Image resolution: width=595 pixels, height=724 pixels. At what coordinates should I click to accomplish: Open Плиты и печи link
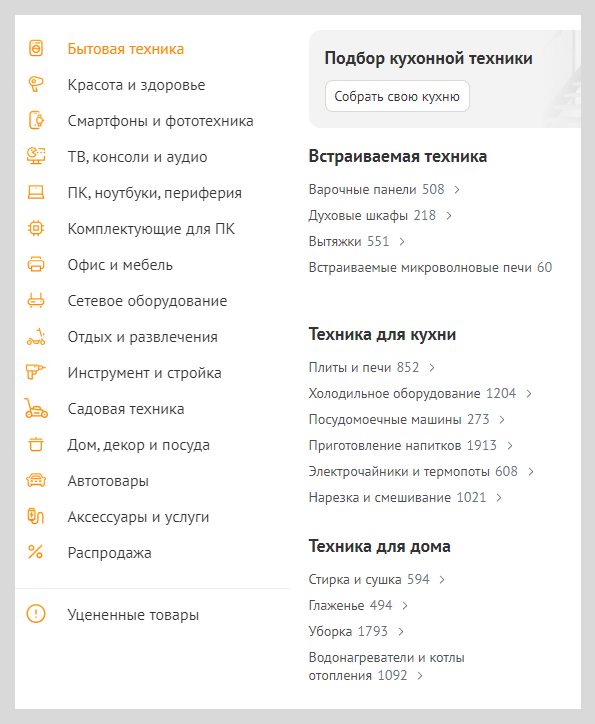[x=349, y=368]
